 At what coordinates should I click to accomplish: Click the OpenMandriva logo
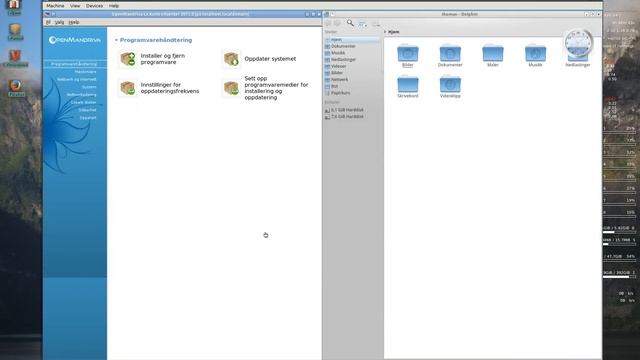click(75, 40)
